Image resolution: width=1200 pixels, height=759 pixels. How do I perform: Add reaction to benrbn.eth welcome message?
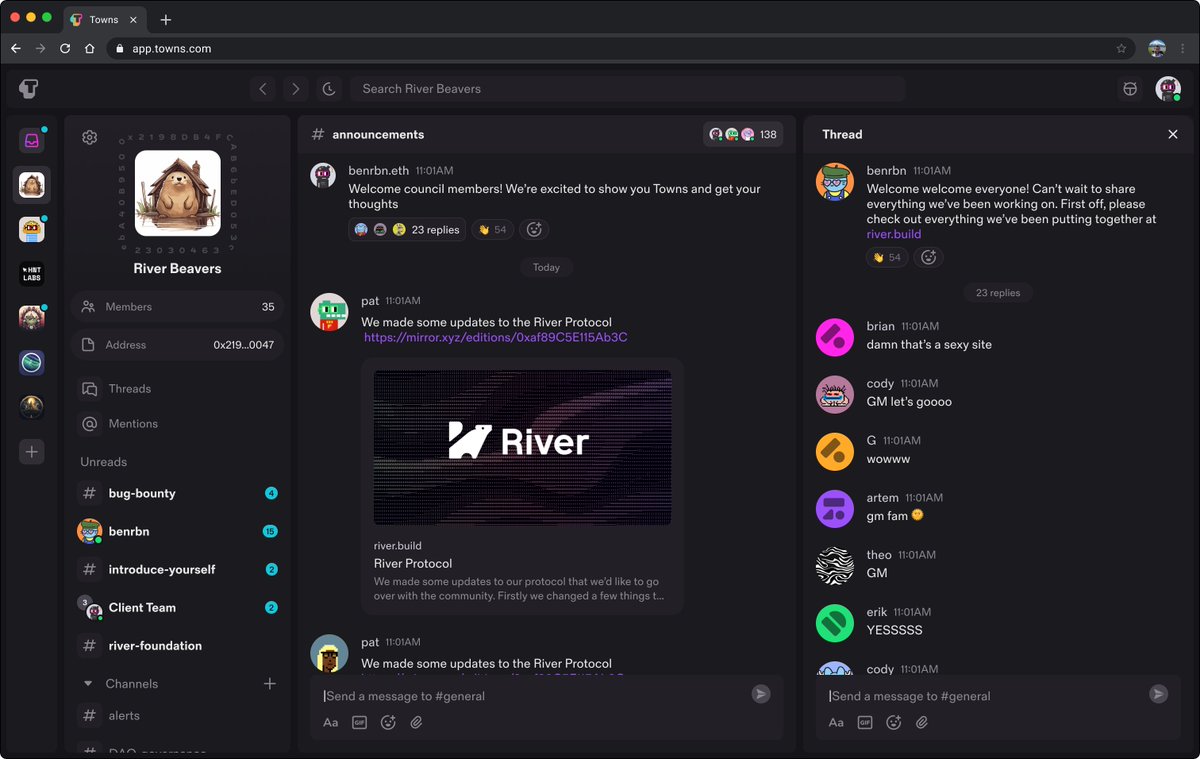tap(535, 230)
